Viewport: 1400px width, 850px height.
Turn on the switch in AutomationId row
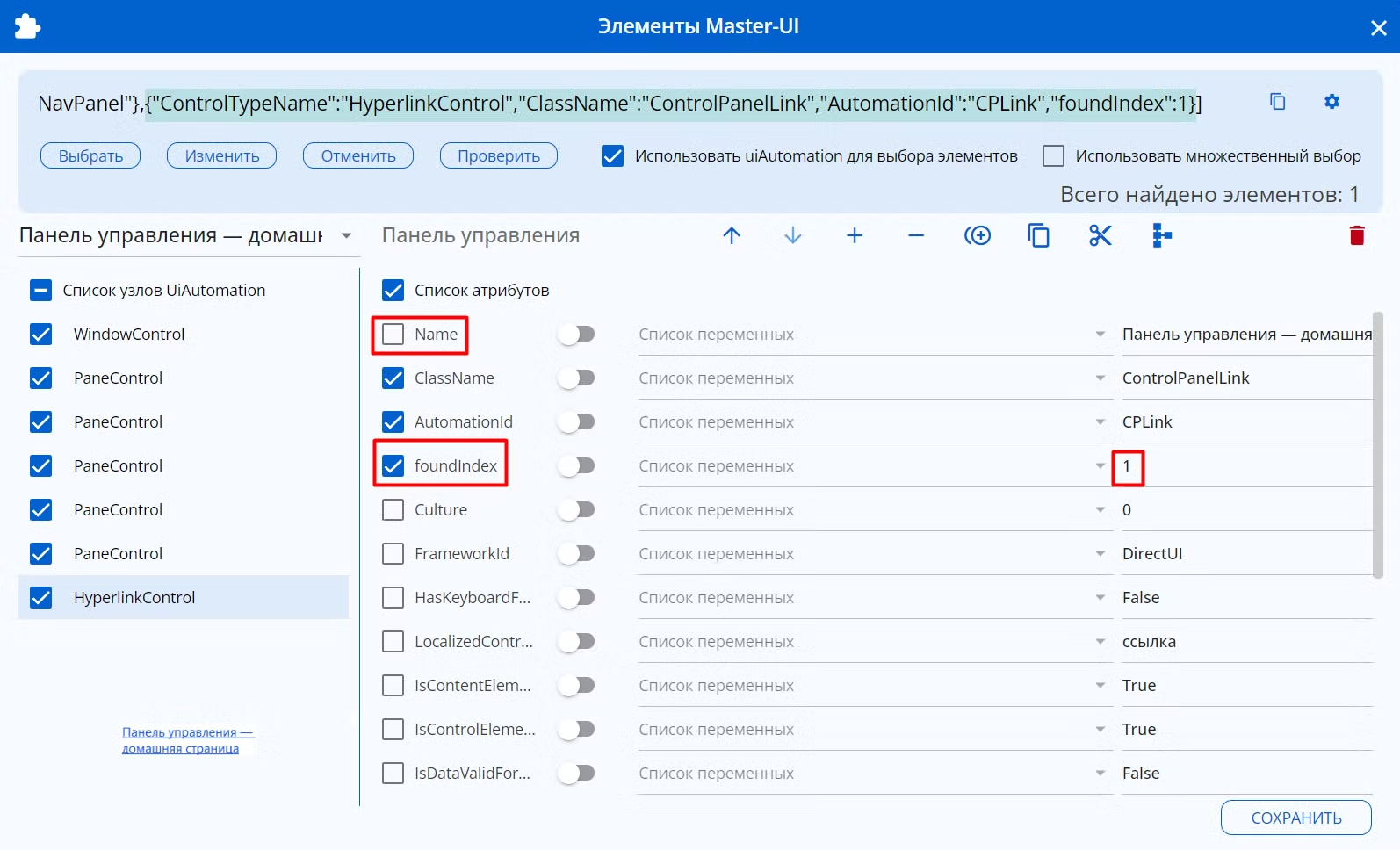click(x=577, y=422)
